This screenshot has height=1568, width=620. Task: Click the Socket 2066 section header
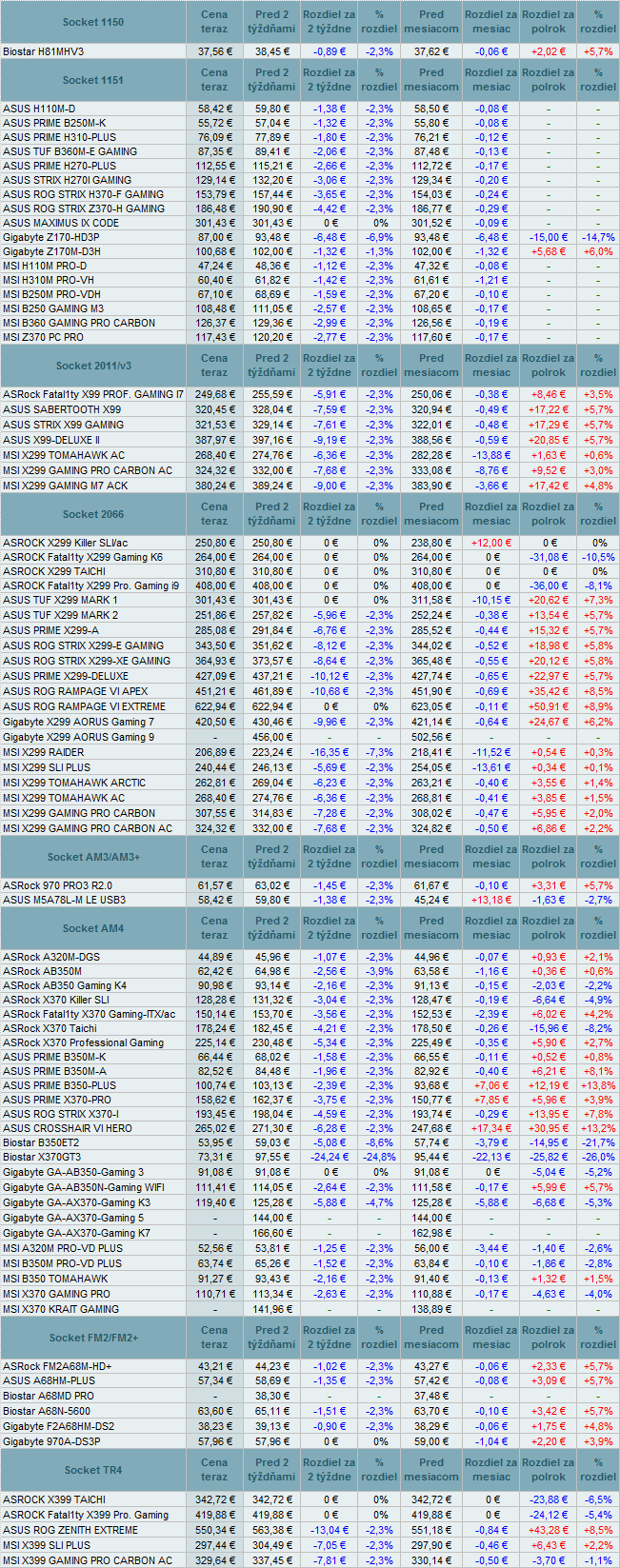coord(92,514)
